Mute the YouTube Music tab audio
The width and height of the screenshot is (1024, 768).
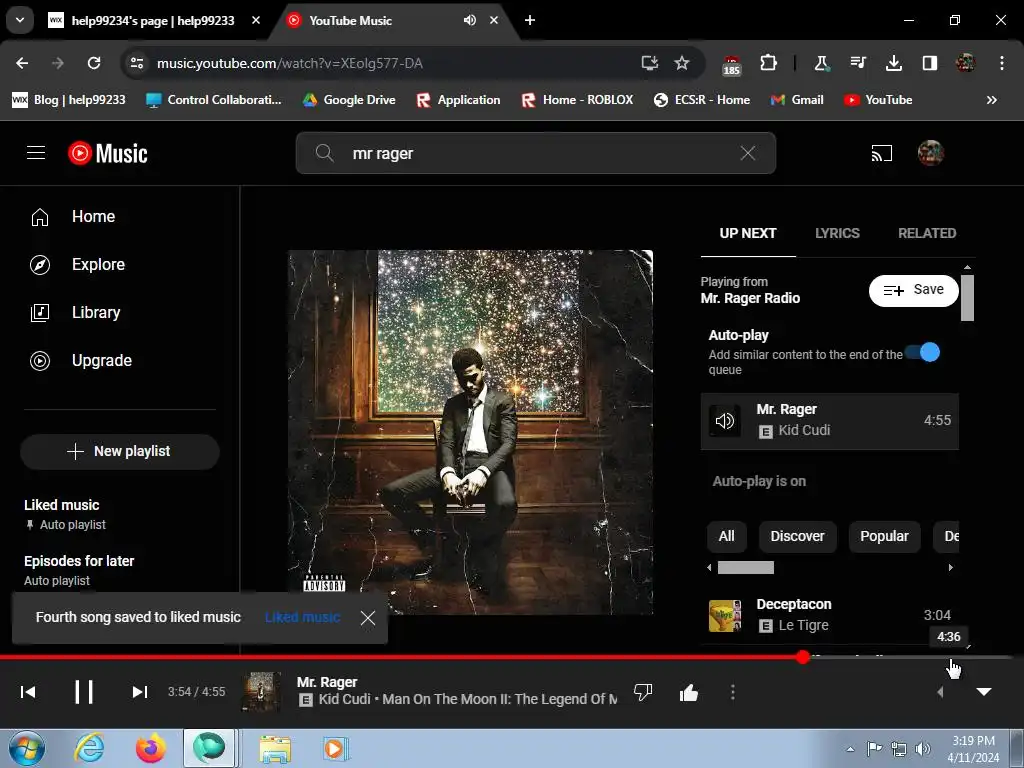pos(470,20)
